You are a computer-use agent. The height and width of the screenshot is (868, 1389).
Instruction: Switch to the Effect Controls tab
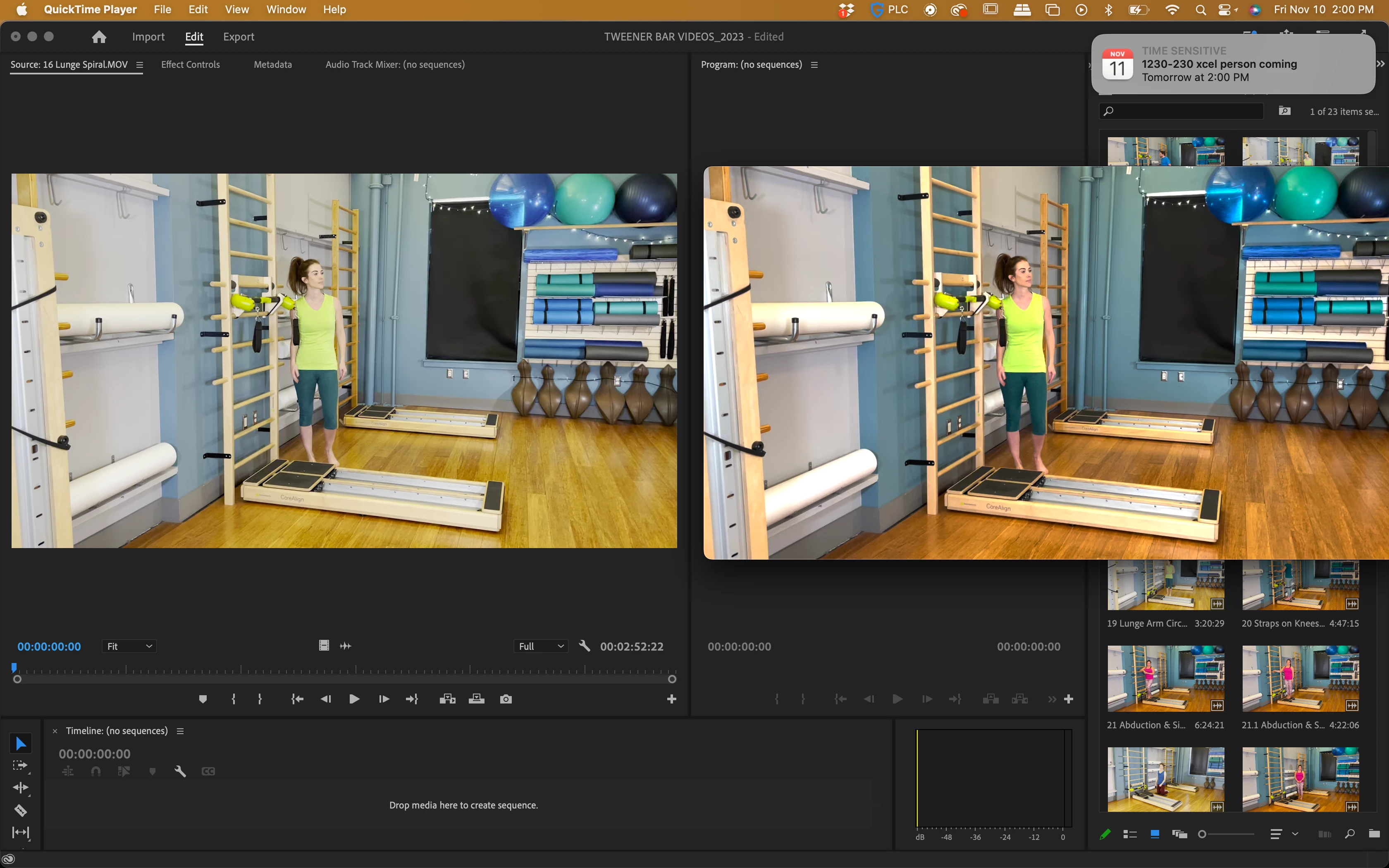pos(191,64)
